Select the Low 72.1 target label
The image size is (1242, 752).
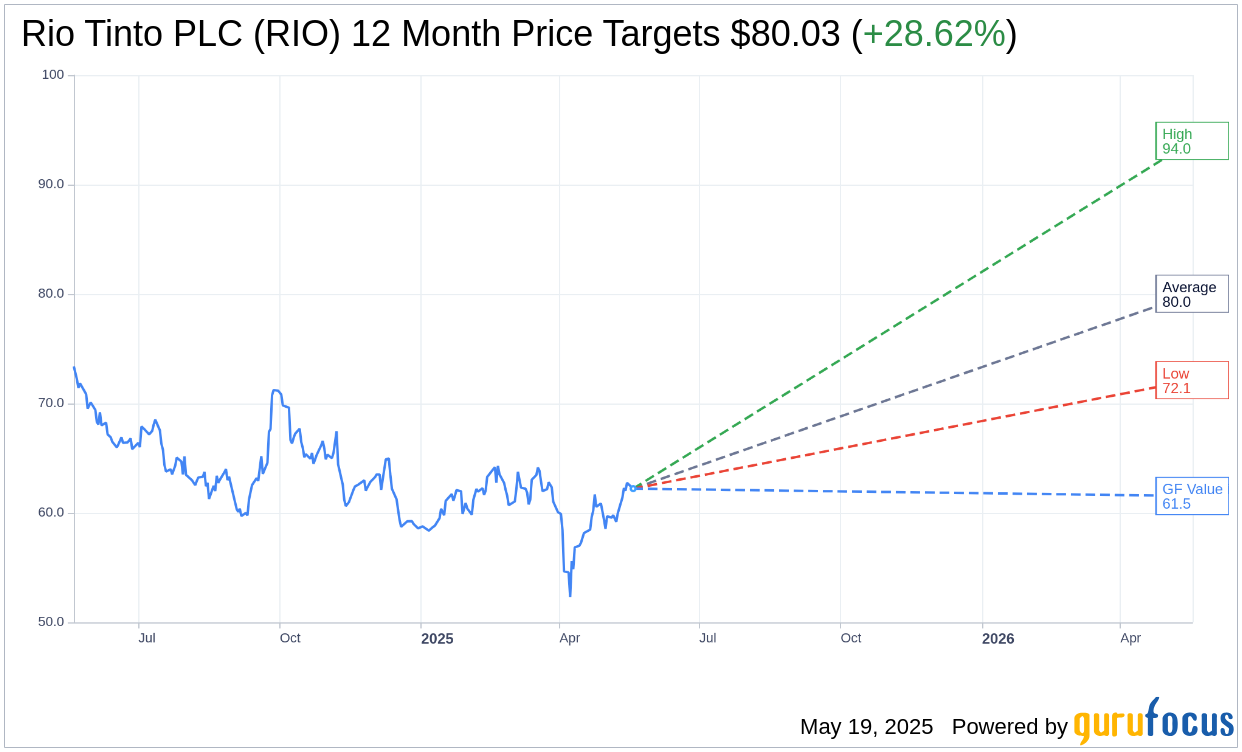coord(1192,380)
